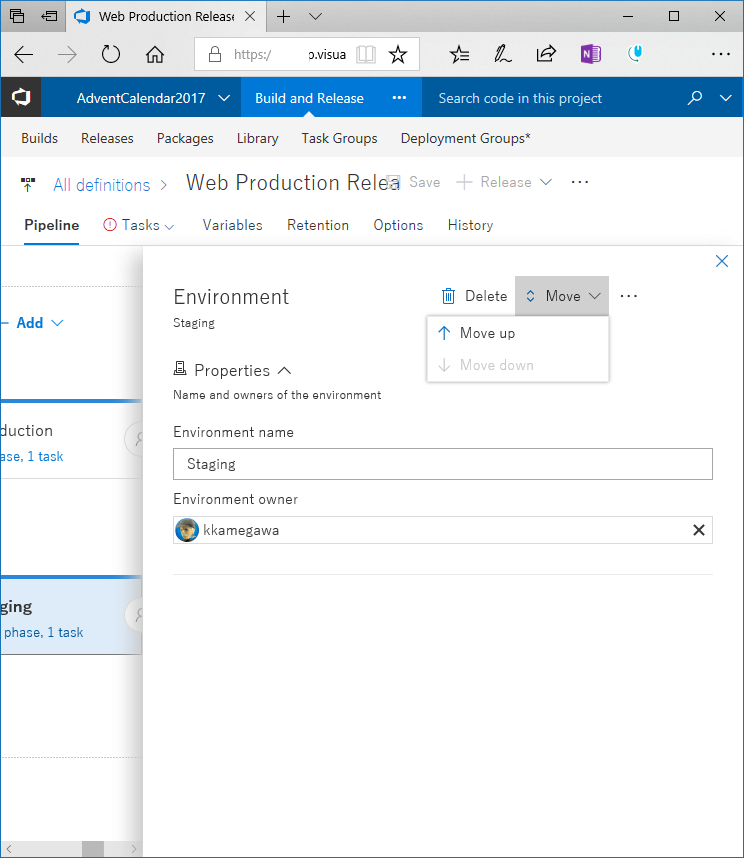Viewport: 744px width, 858px height.
Task: Click the Visual Studio Team Services logo
Action: tap(21, 98)
